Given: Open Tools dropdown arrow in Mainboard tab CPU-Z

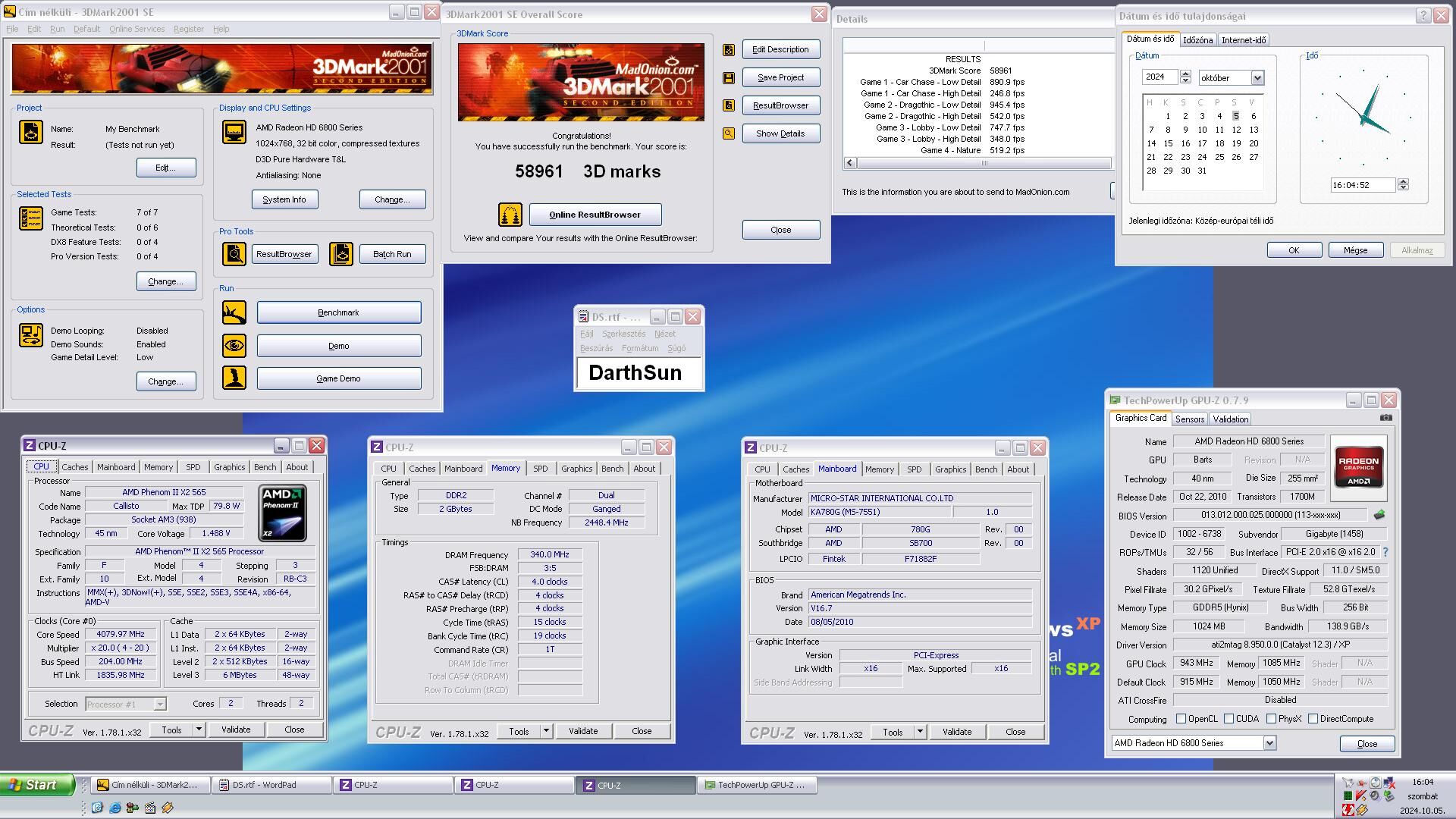Looking at the screenshot, I should 920,733.
